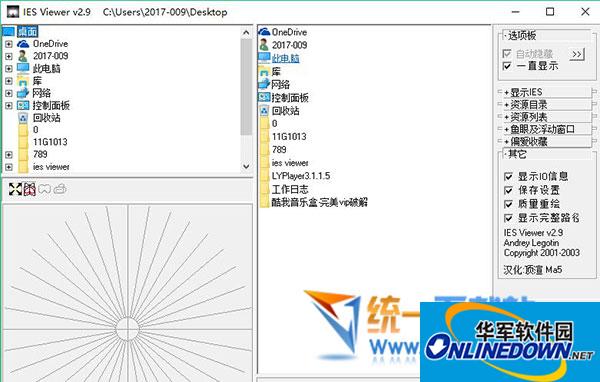This screenshot has height=382, width=600.
Task: Click the grayed-out wavy outline toolbar icon
Action: coord(45,189)
